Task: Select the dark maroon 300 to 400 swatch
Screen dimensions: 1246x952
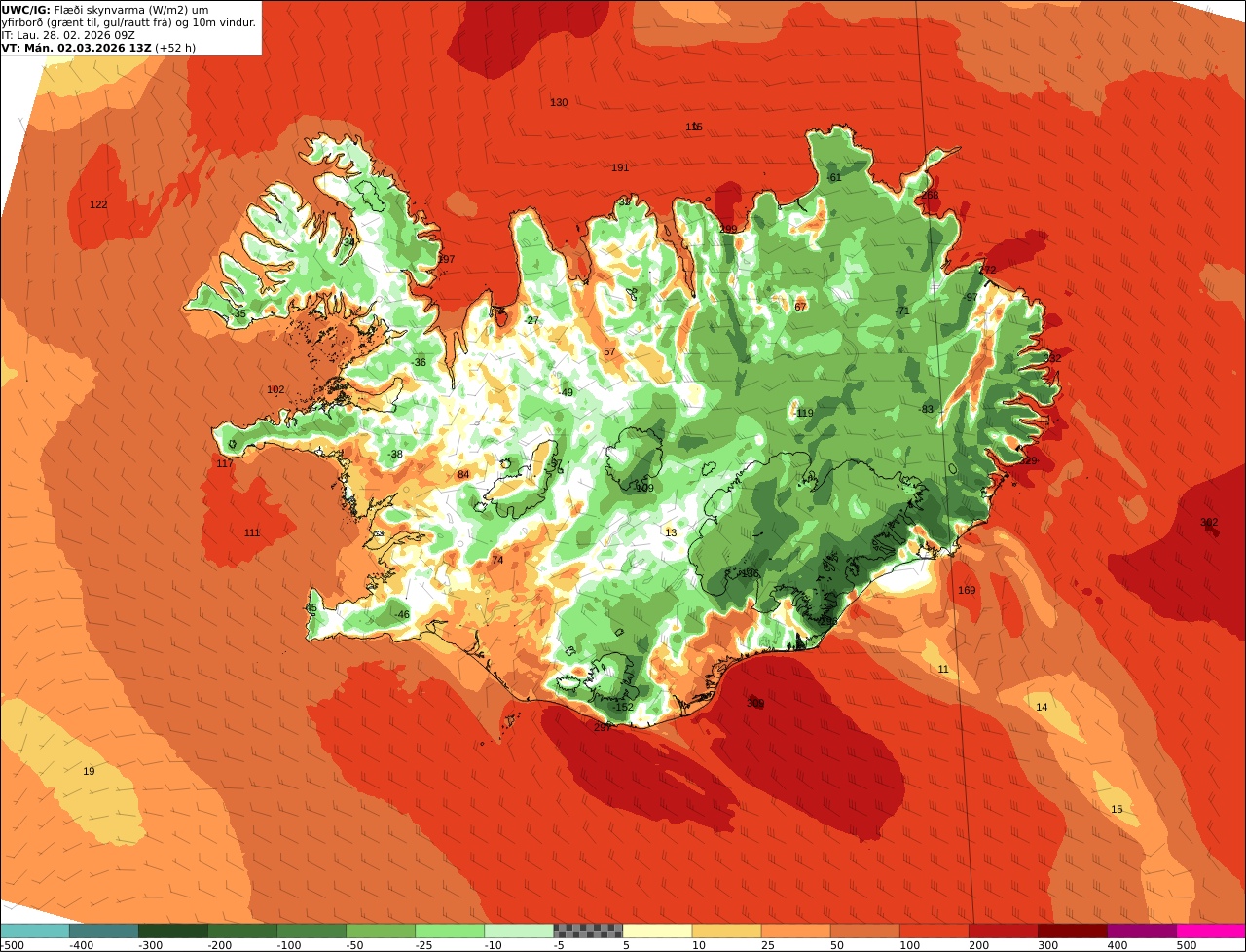Action: (x=1073, y=931)
